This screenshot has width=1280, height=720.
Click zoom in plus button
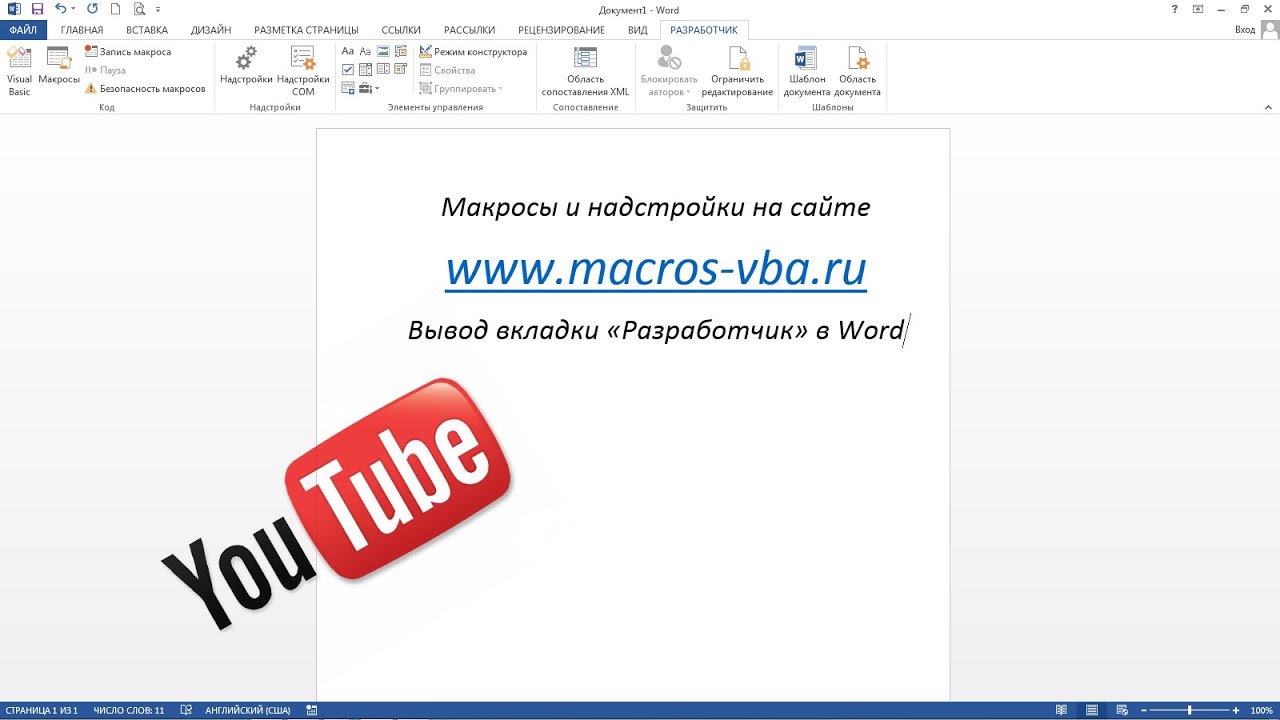click(1236, 710)
